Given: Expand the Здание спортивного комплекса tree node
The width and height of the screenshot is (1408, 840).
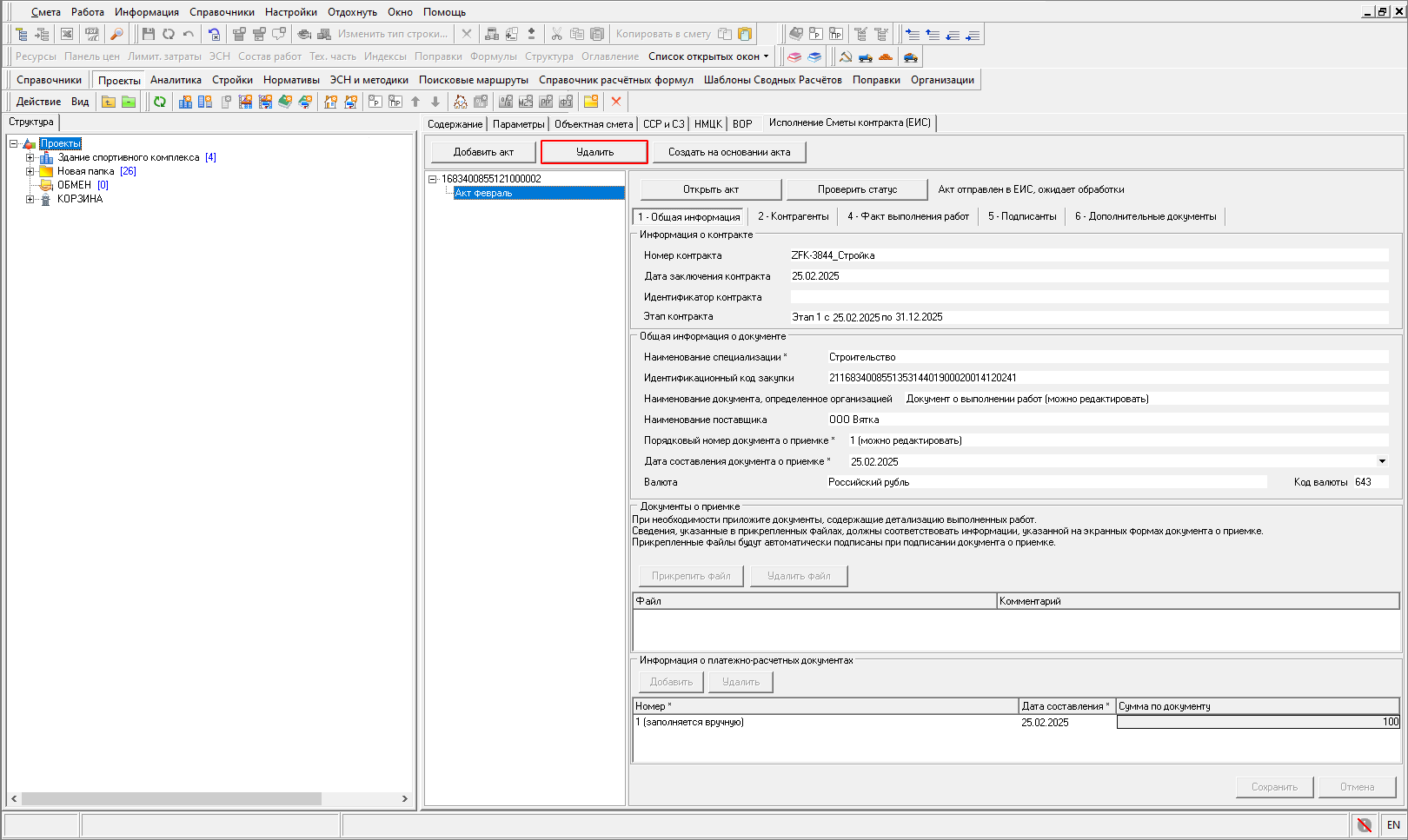Looking at the screenshot, I should click(x=30, y=158).
